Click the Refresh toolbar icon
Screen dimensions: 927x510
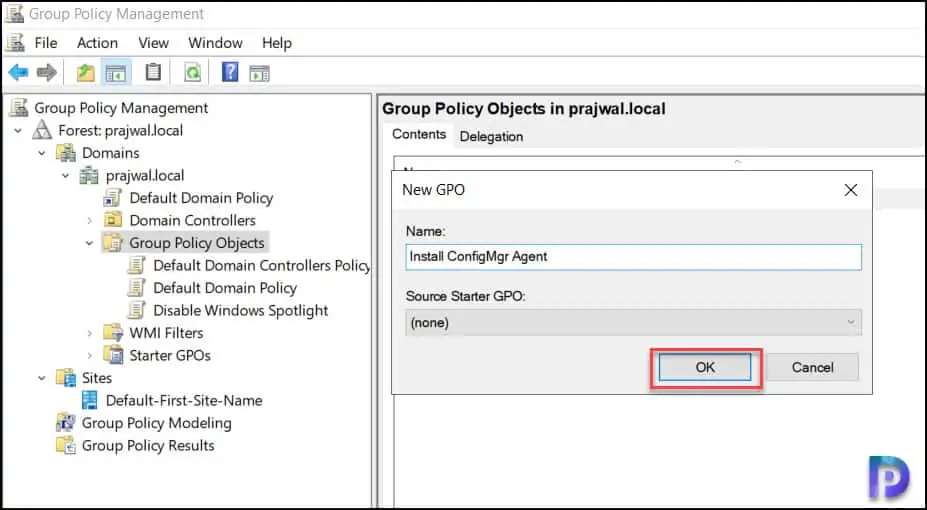click(x=191, y=72)
